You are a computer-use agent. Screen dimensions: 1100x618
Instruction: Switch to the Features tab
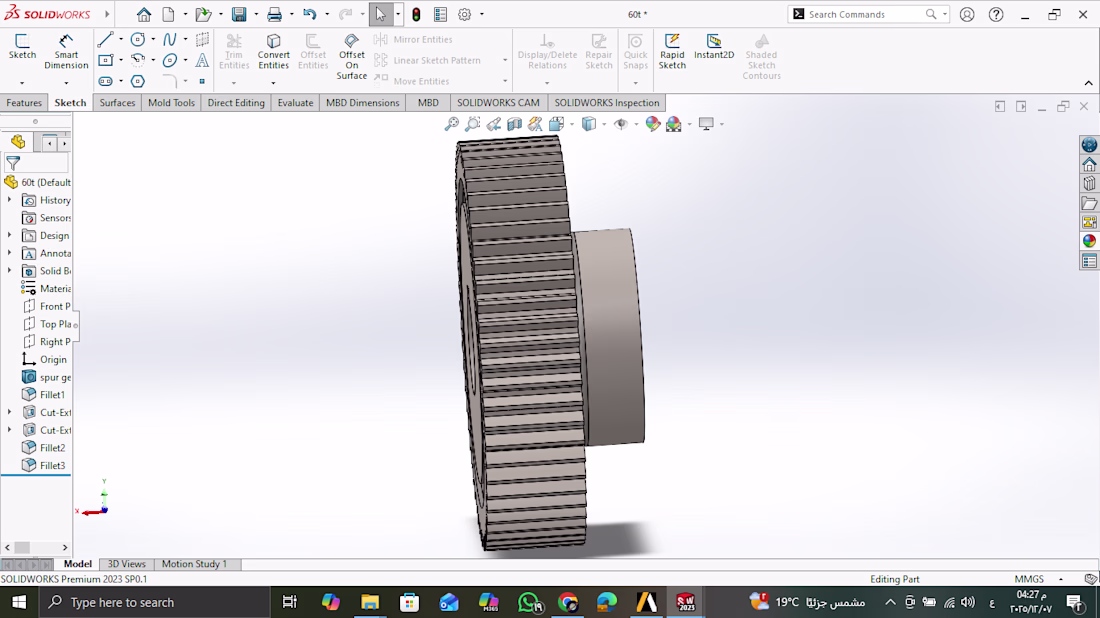24,103
